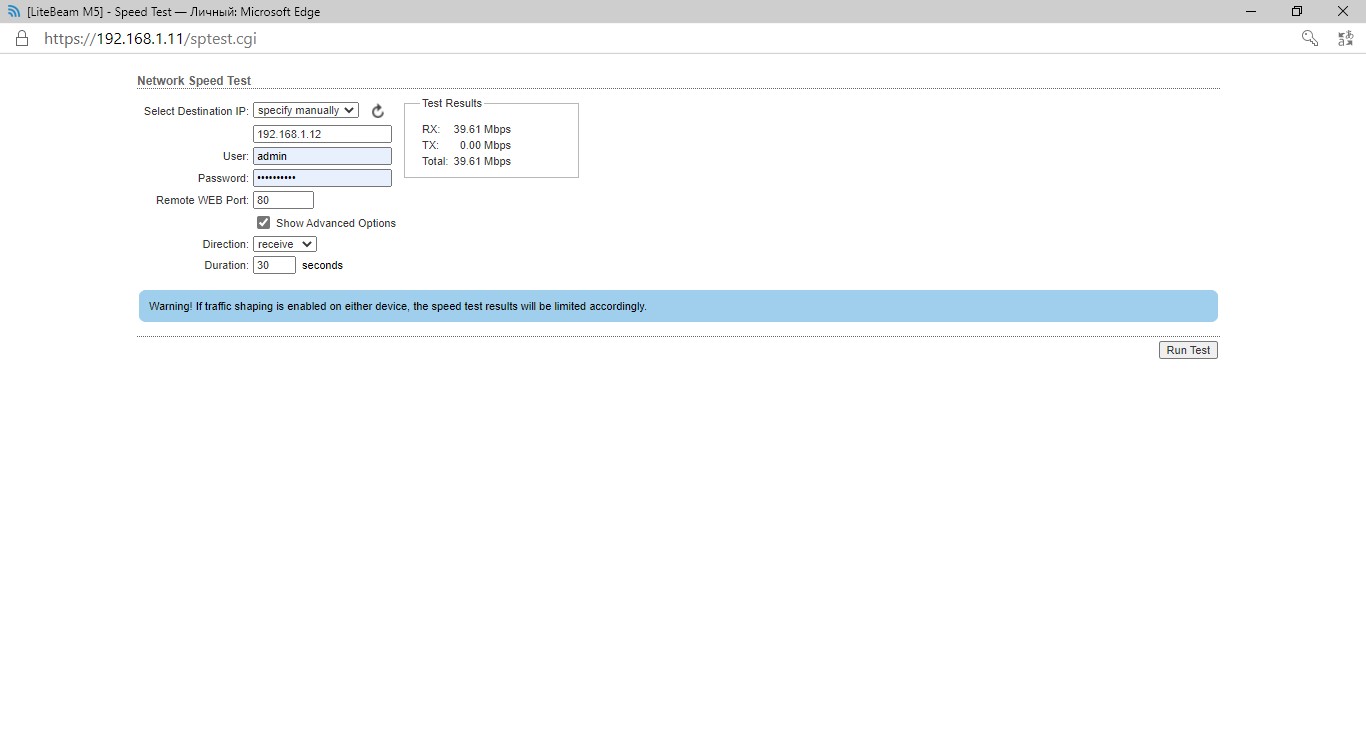The image size is (1366, 733).
Task: Open the Select Destination IP dropdown
Action: (x=306, y=111)
